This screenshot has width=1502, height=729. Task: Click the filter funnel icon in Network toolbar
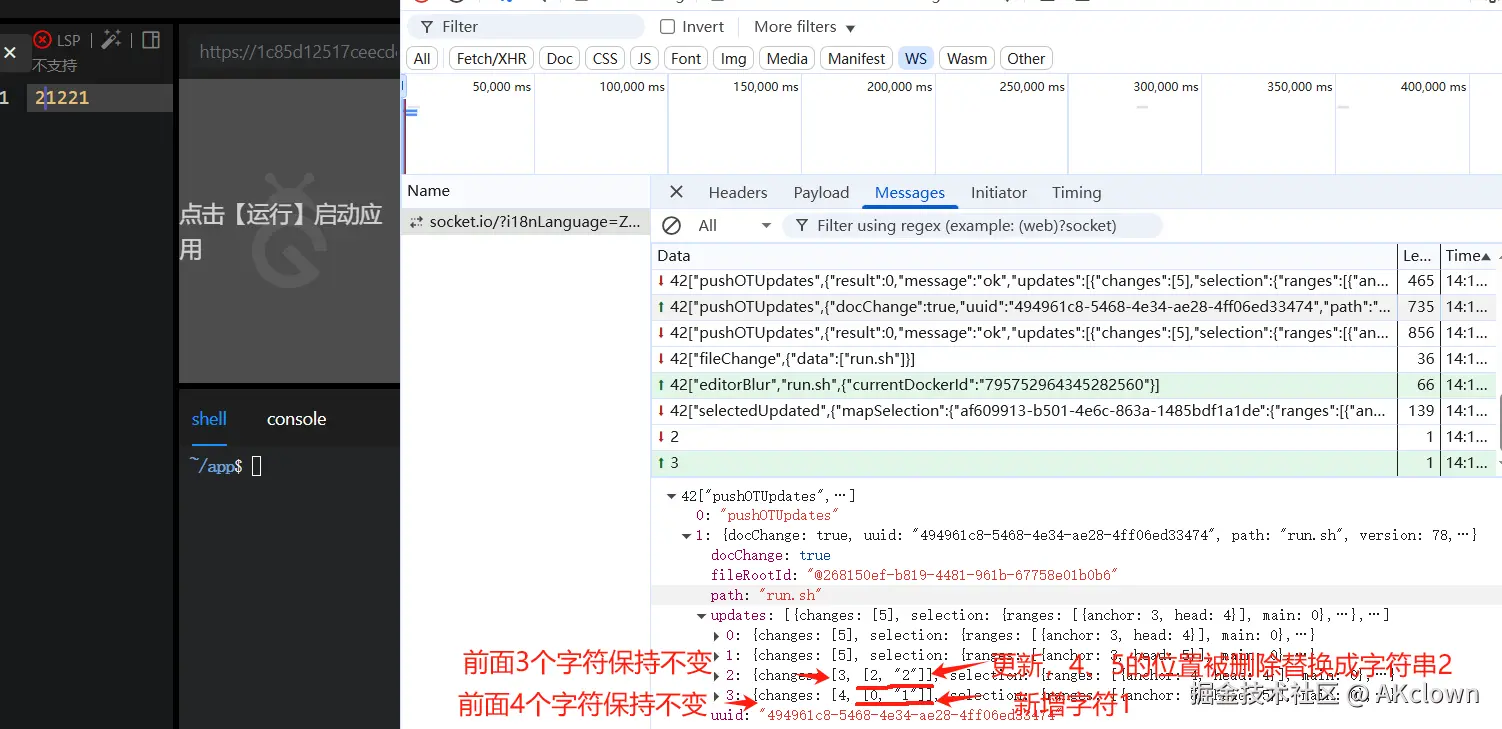(x=427, y=27)
